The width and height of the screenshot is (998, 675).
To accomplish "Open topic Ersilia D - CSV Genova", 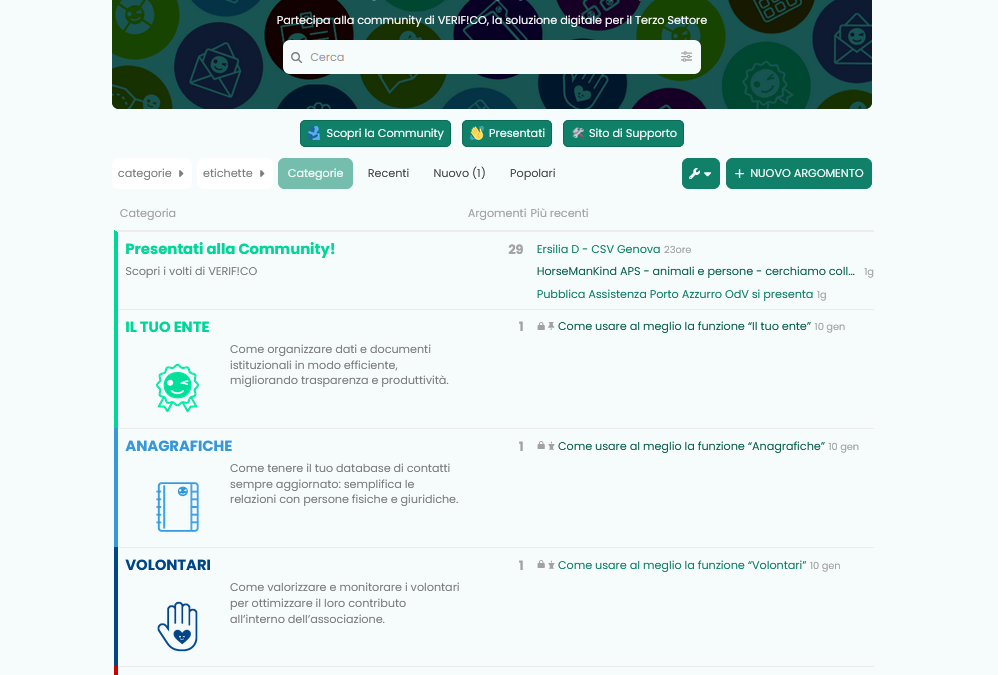I will (x=598, y=249).
